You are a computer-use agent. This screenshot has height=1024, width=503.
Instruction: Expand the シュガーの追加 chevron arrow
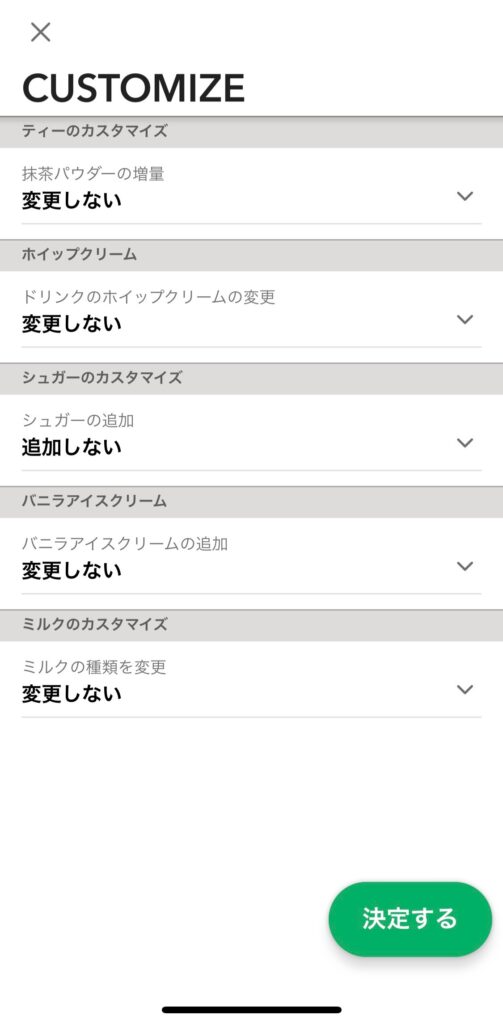pyautogui.click(x=464, y=443)
